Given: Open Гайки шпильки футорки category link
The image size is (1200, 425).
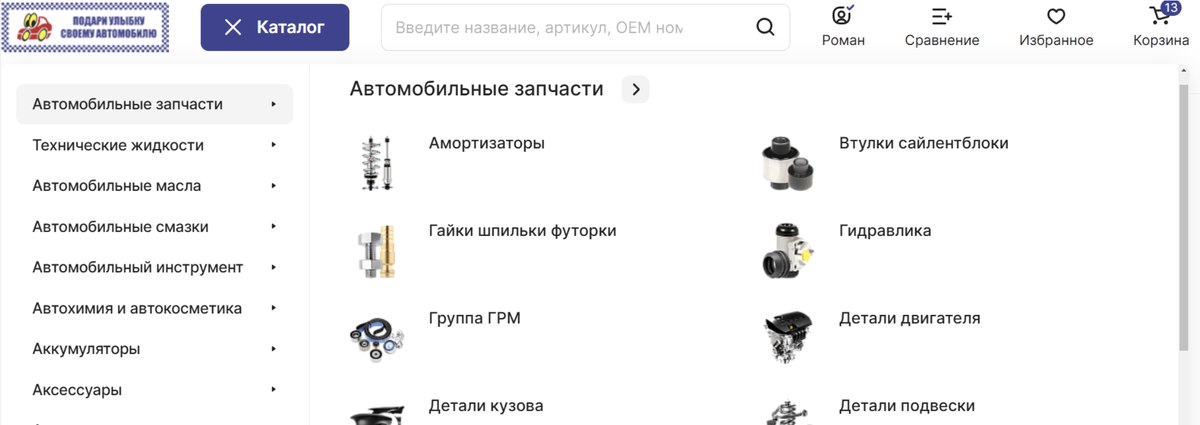Looking at the screenshot, I should click(x=523, y=230).
